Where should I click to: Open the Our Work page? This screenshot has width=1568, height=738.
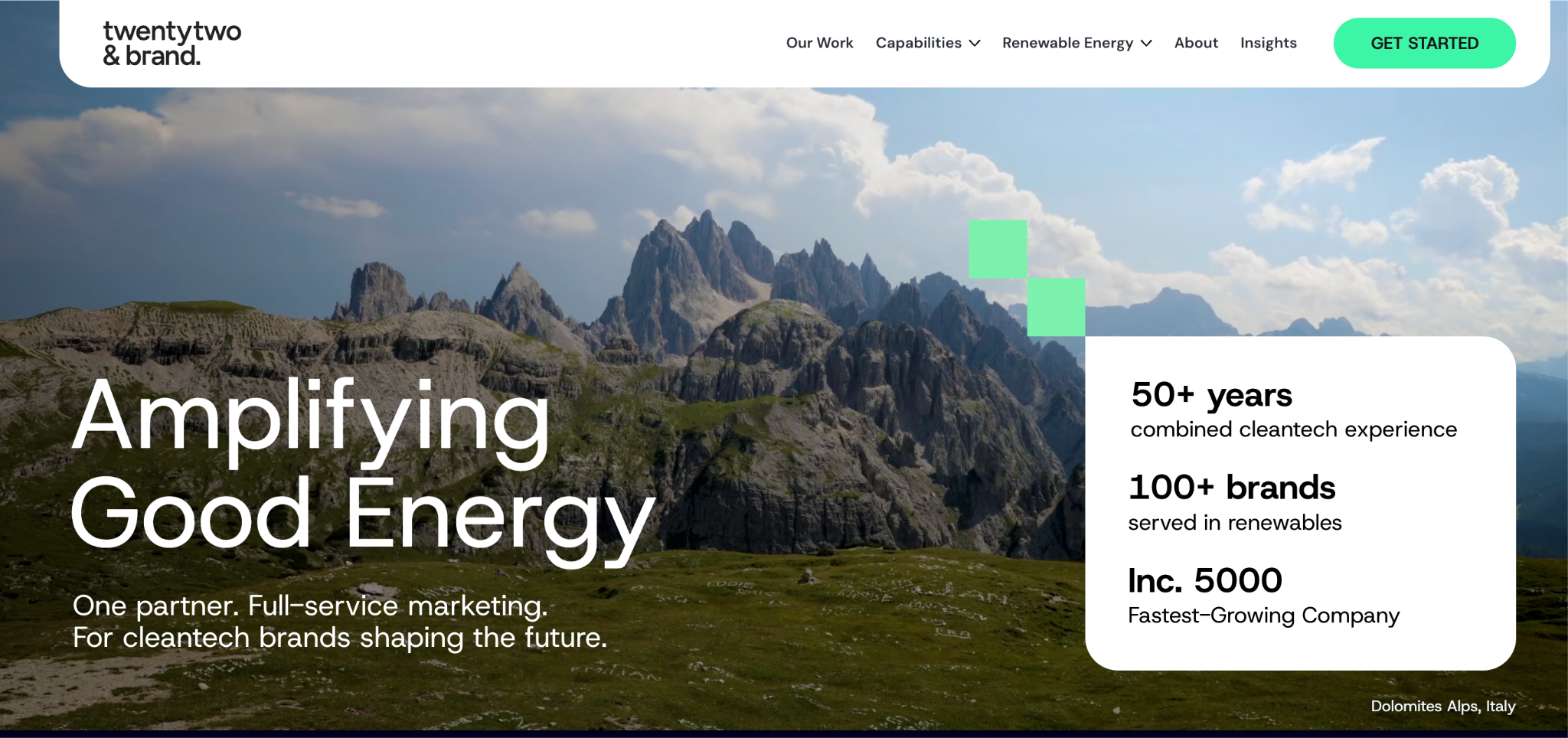point(819,43)
